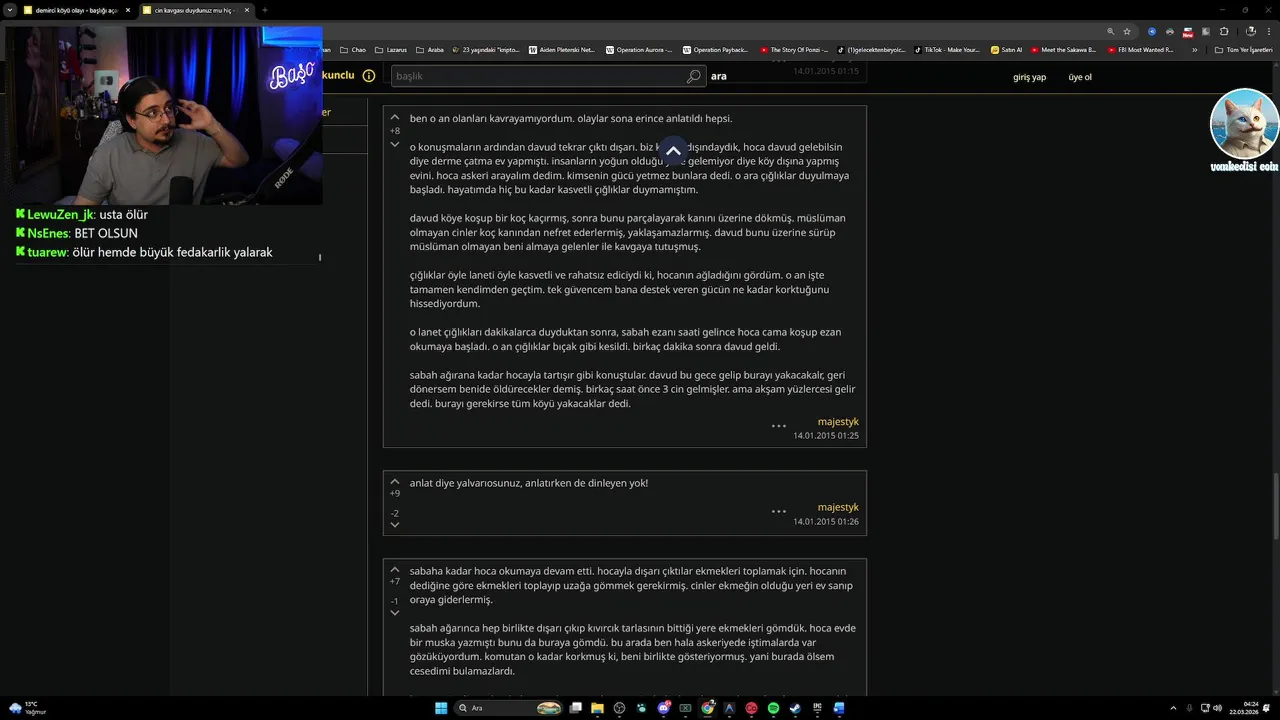This screenshot has width=1280, height=720.
Task: Expand the hidden bookmarks overflow chevron
Action: pos(1194,50)
